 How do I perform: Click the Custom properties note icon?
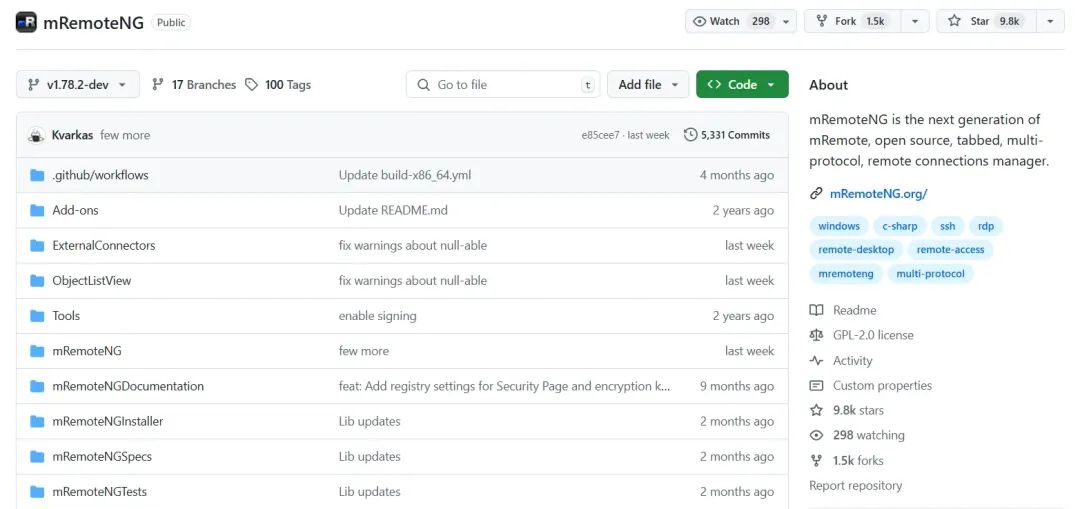(x=816, y=386)
